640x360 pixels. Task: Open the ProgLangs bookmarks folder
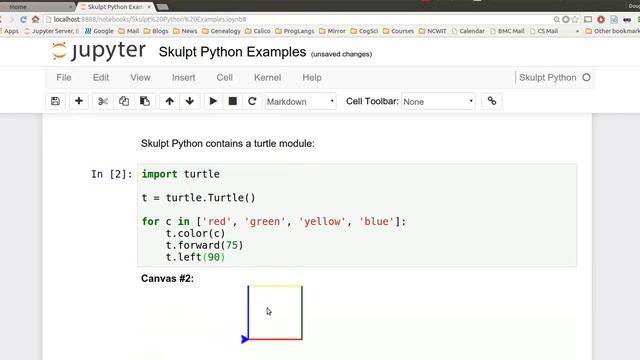pyautogui.click(x=295, y=31)
